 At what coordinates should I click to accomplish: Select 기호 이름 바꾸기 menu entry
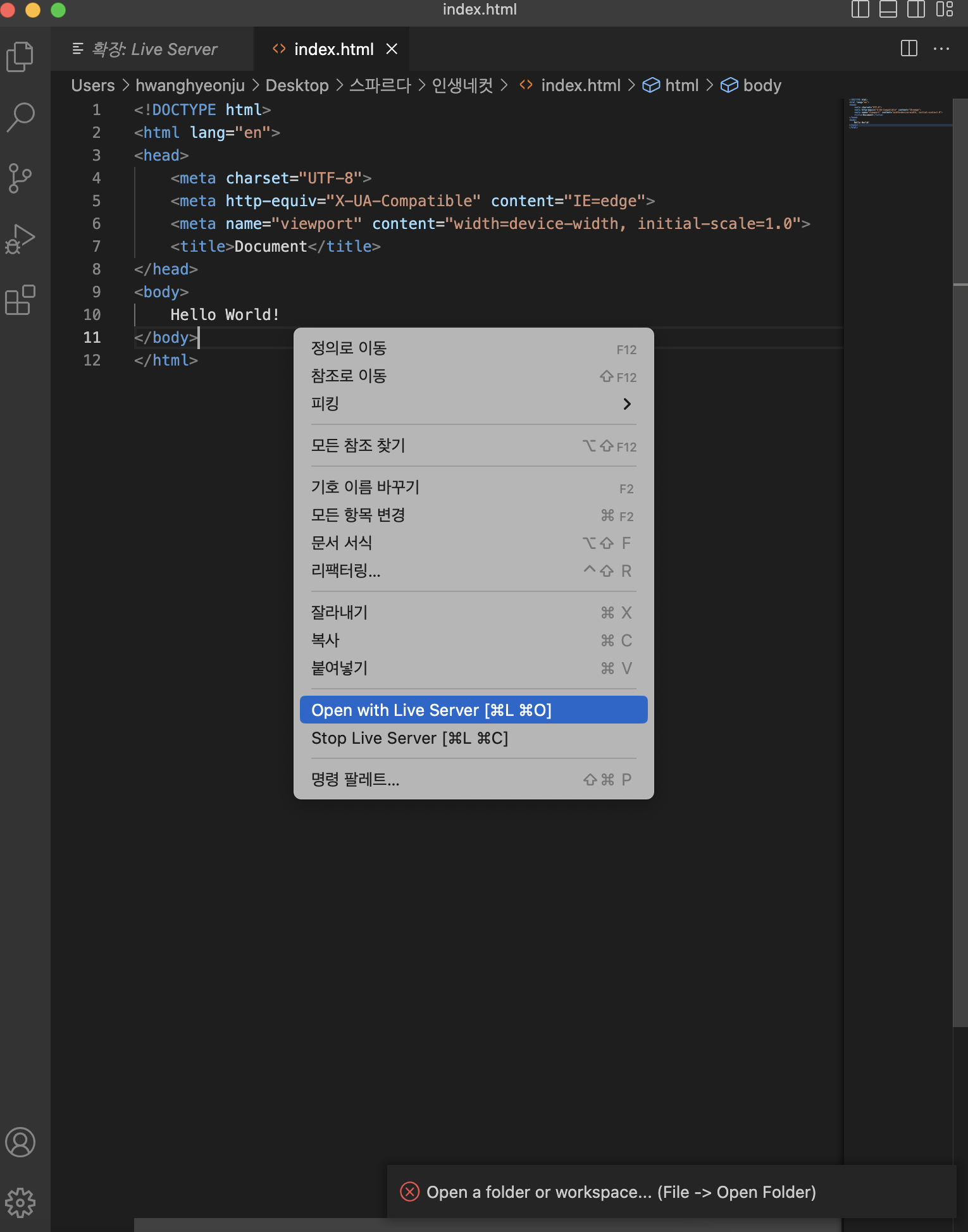473,488
